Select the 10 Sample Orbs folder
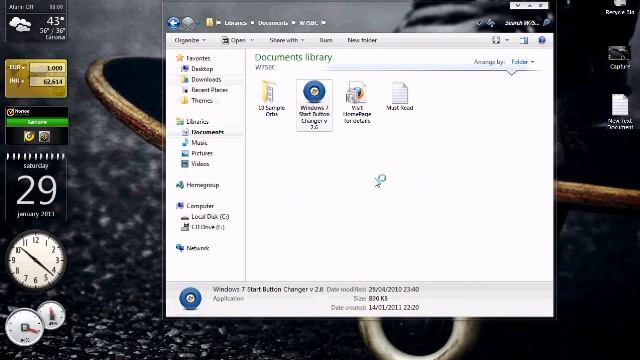This screenshot has height=360, width=640. [x=271, y=98]
